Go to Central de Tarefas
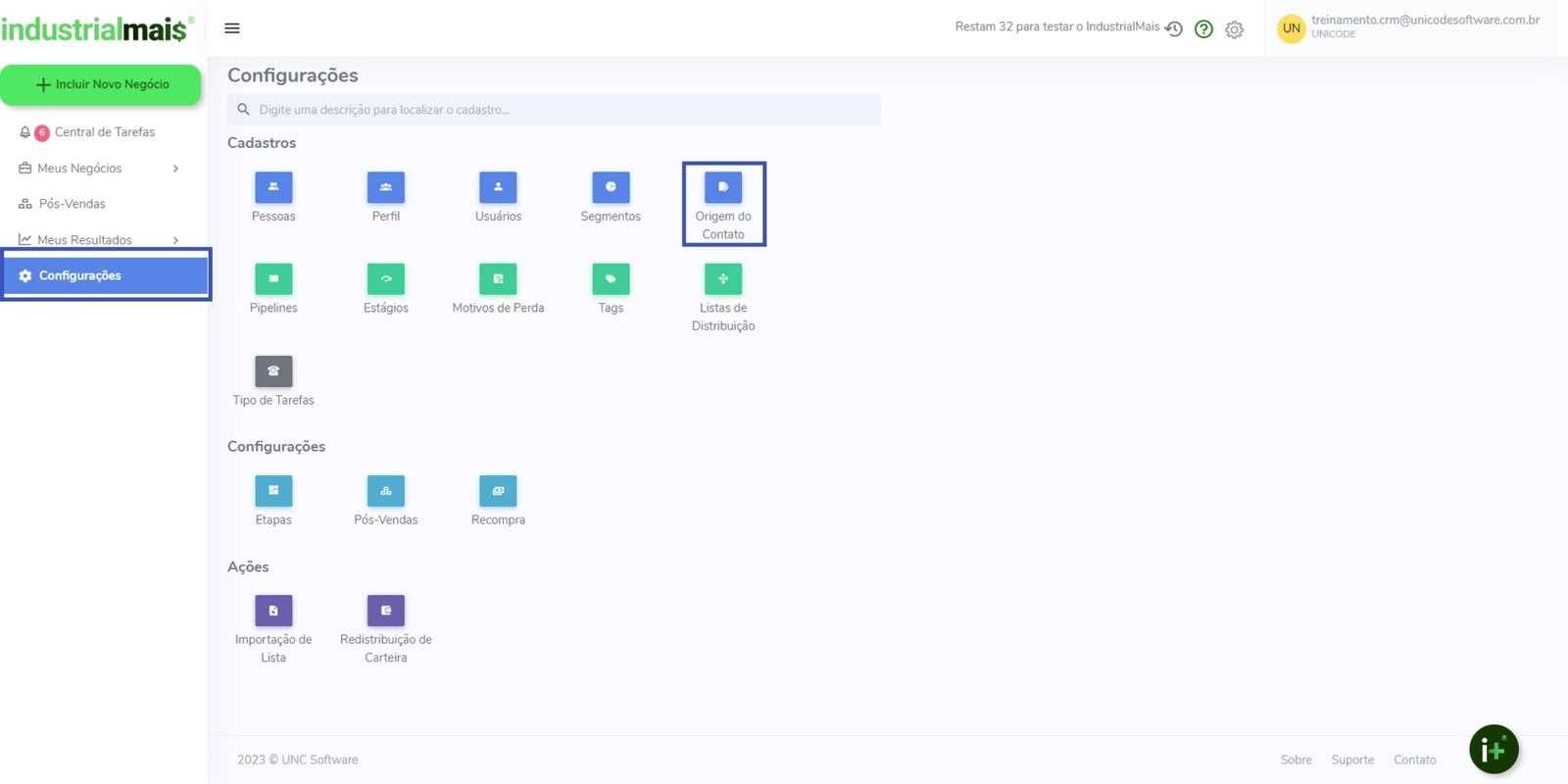This screenshot has height=784, width=1568. [104, 132]
